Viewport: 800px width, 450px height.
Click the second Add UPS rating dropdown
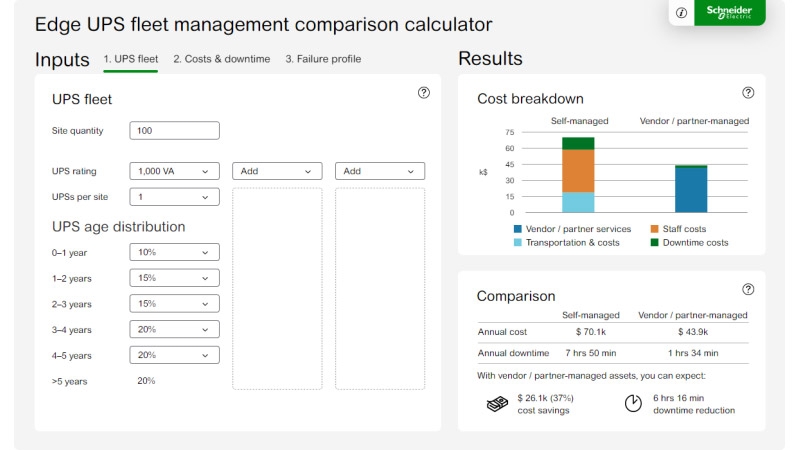point(379,171)
